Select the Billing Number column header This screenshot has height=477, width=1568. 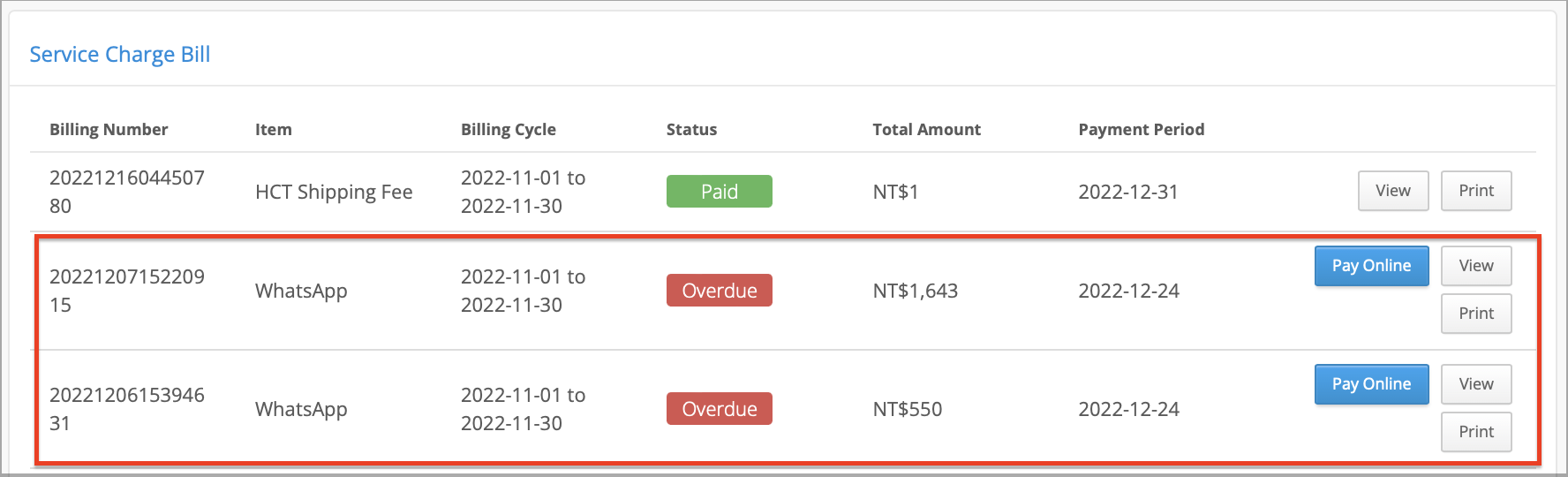(109, 129)
